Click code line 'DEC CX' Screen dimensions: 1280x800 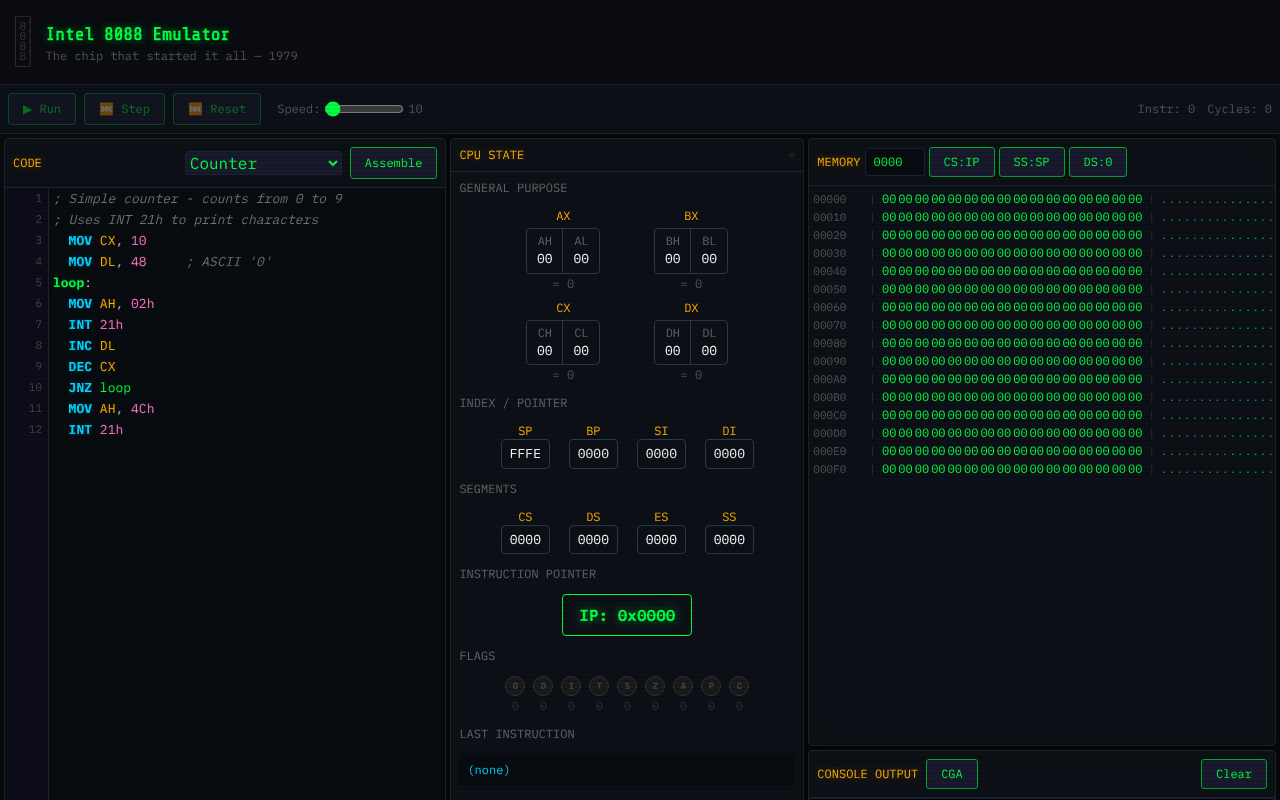point(92,367)
